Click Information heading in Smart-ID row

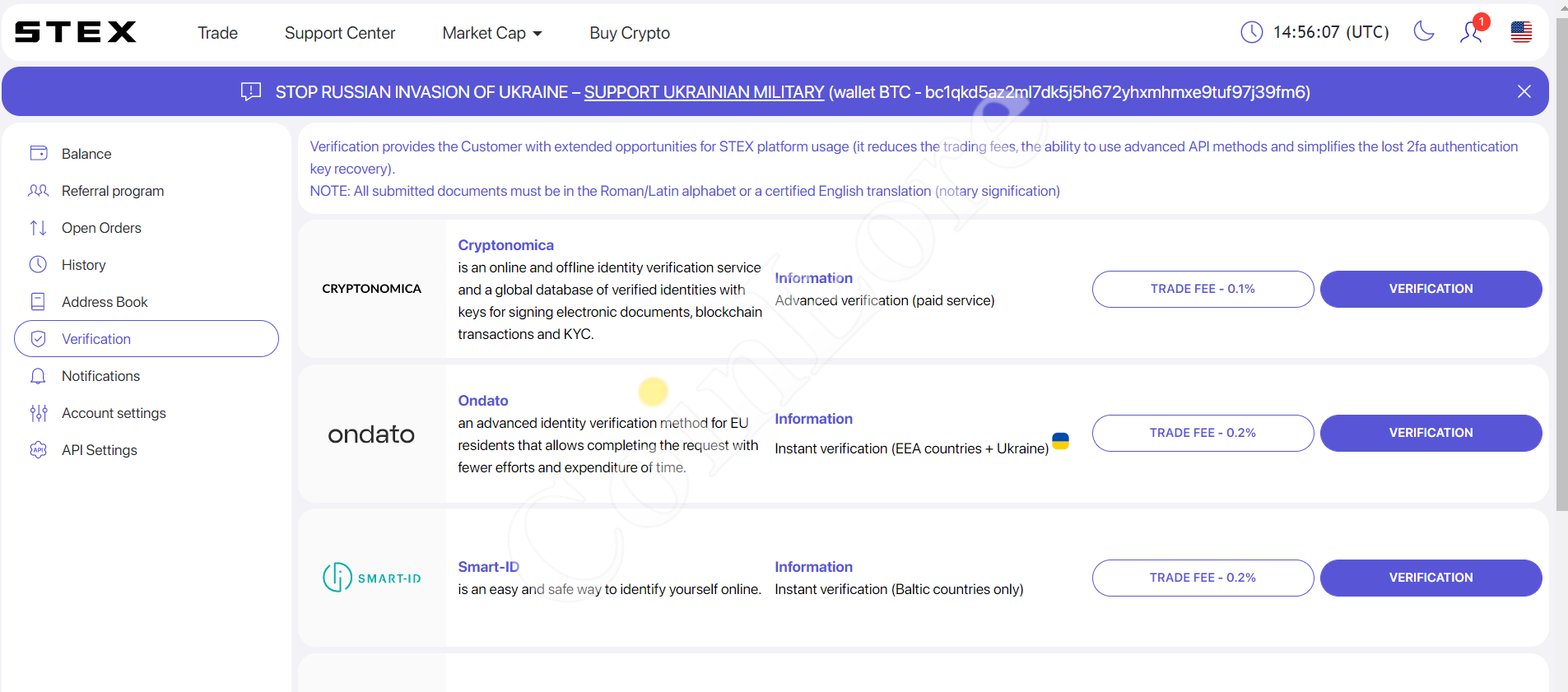pyautogui.click(x=813, y=567)
